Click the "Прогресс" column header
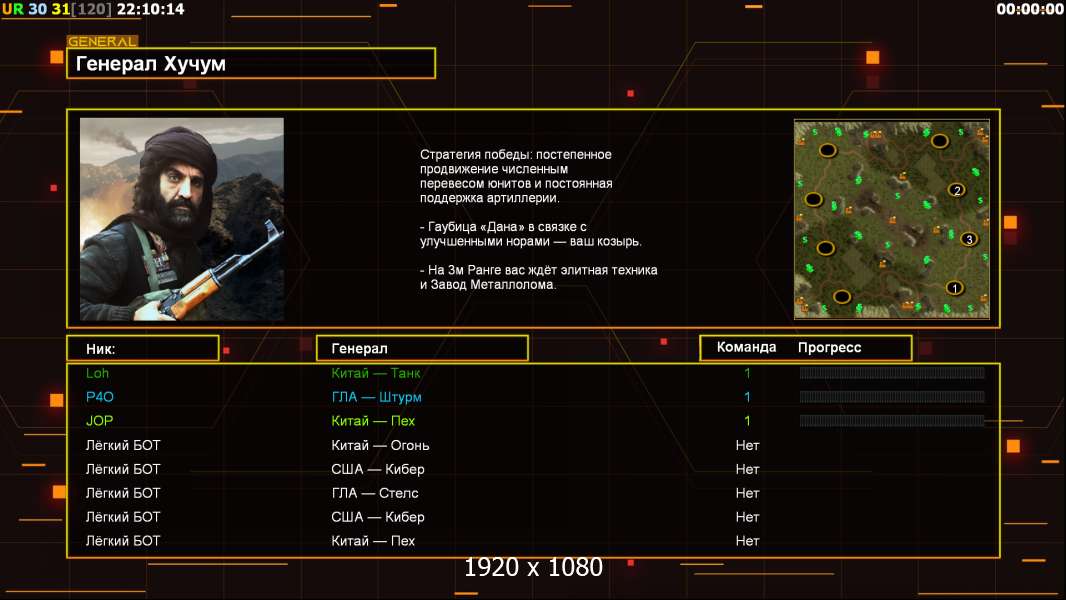Screen dimensions: 1066x600 point(829,347)
